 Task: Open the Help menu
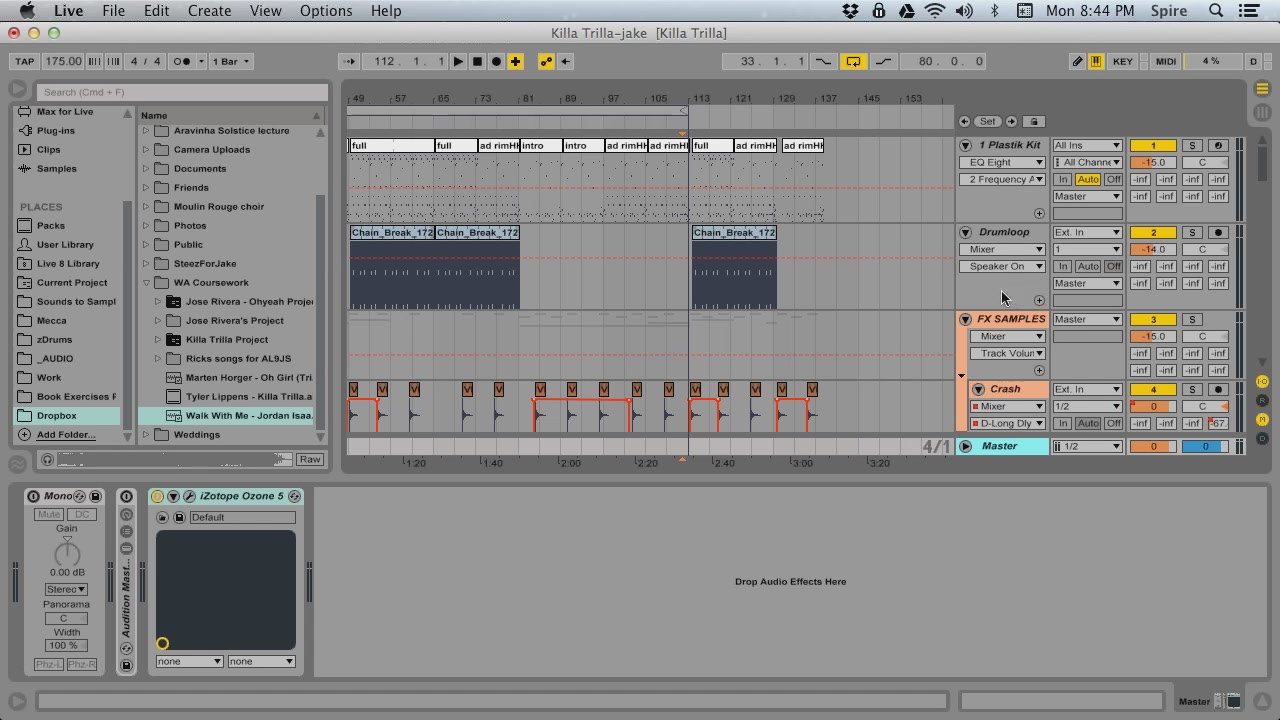point(386,11)
